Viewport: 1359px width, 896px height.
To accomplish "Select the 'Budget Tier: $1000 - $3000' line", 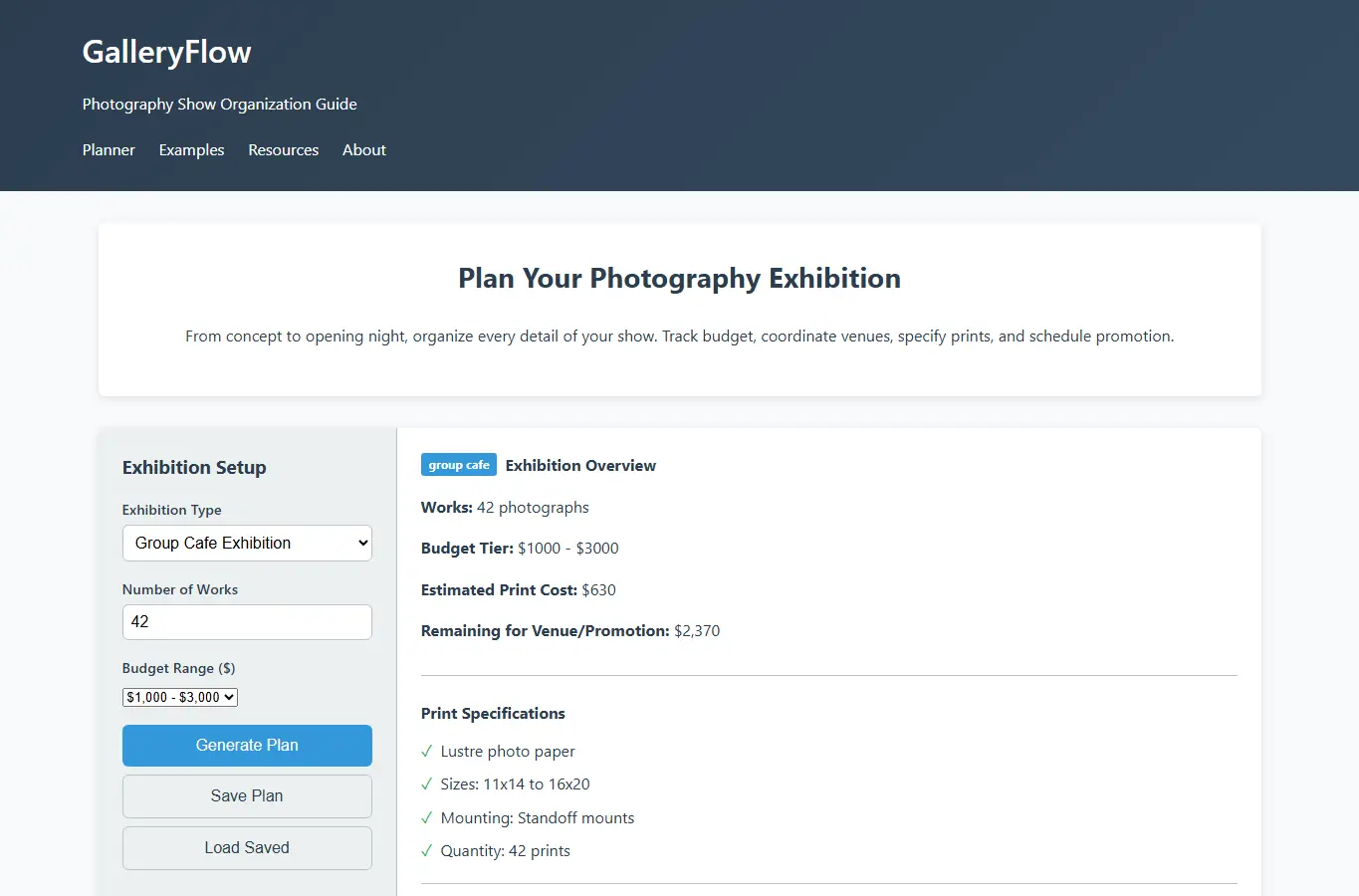I will (520, 549).
